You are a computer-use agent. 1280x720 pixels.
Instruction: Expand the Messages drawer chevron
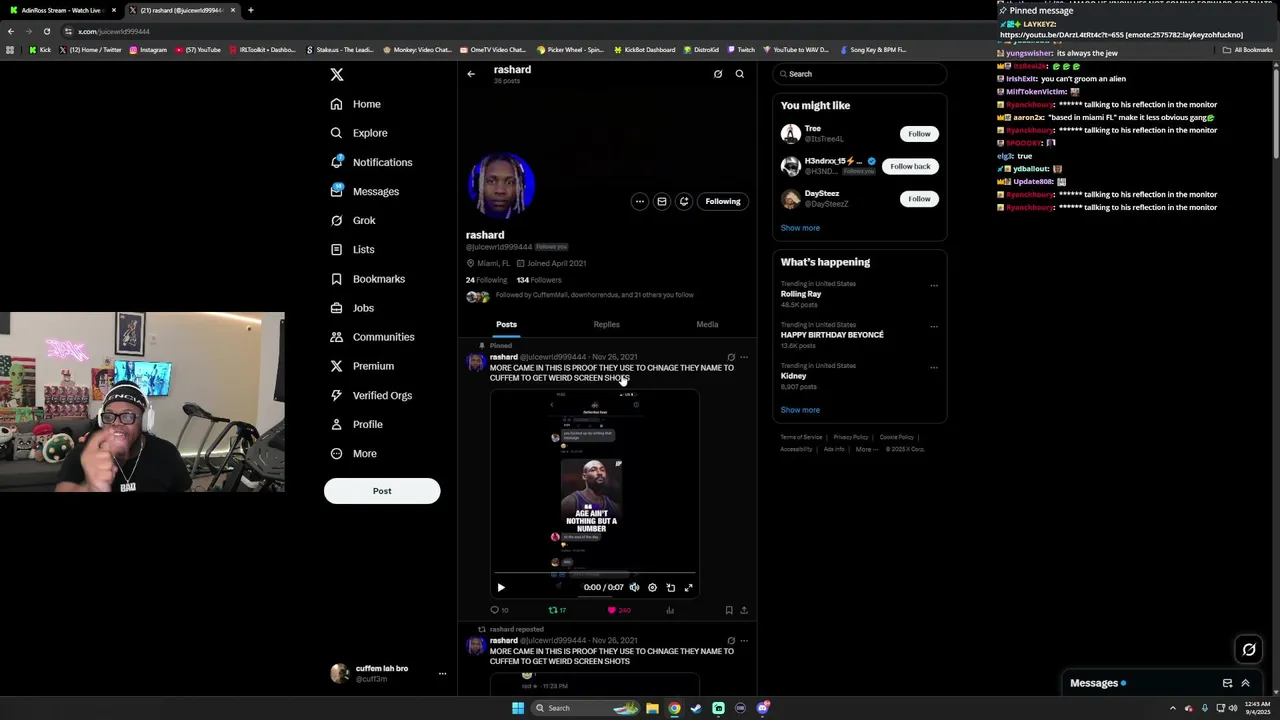[1245, 683]
